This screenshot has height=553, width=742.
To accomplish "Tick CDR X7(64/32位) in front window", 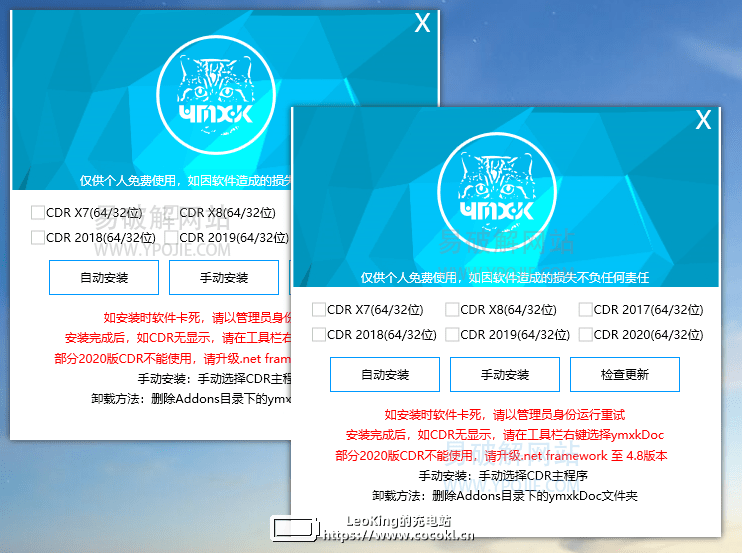I will 319,310.
